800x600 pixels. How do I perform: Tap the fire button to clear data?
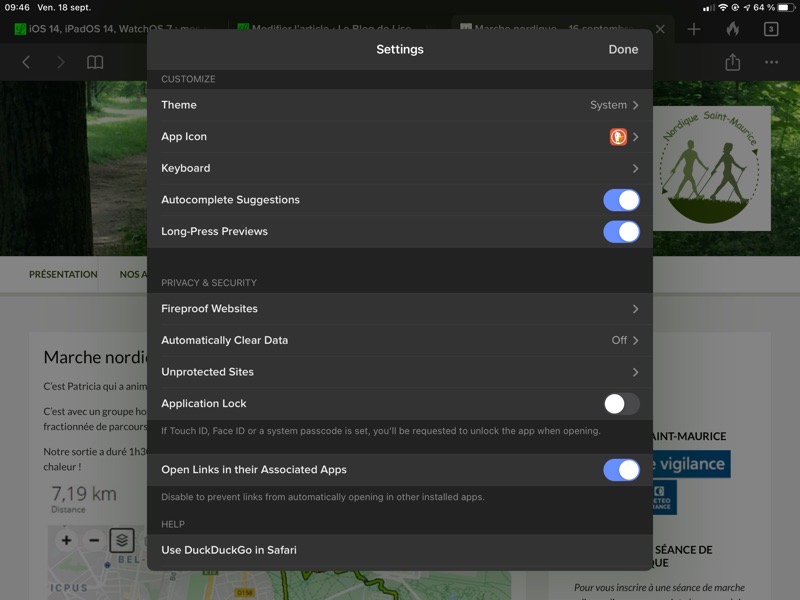732,29
